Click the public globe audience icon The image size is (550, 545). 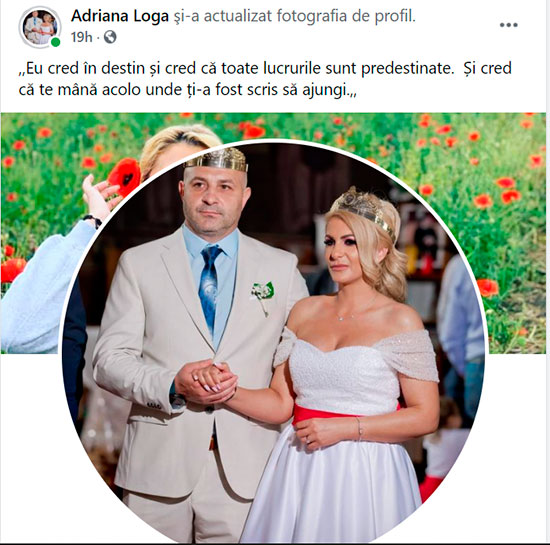tap(110, 37)
